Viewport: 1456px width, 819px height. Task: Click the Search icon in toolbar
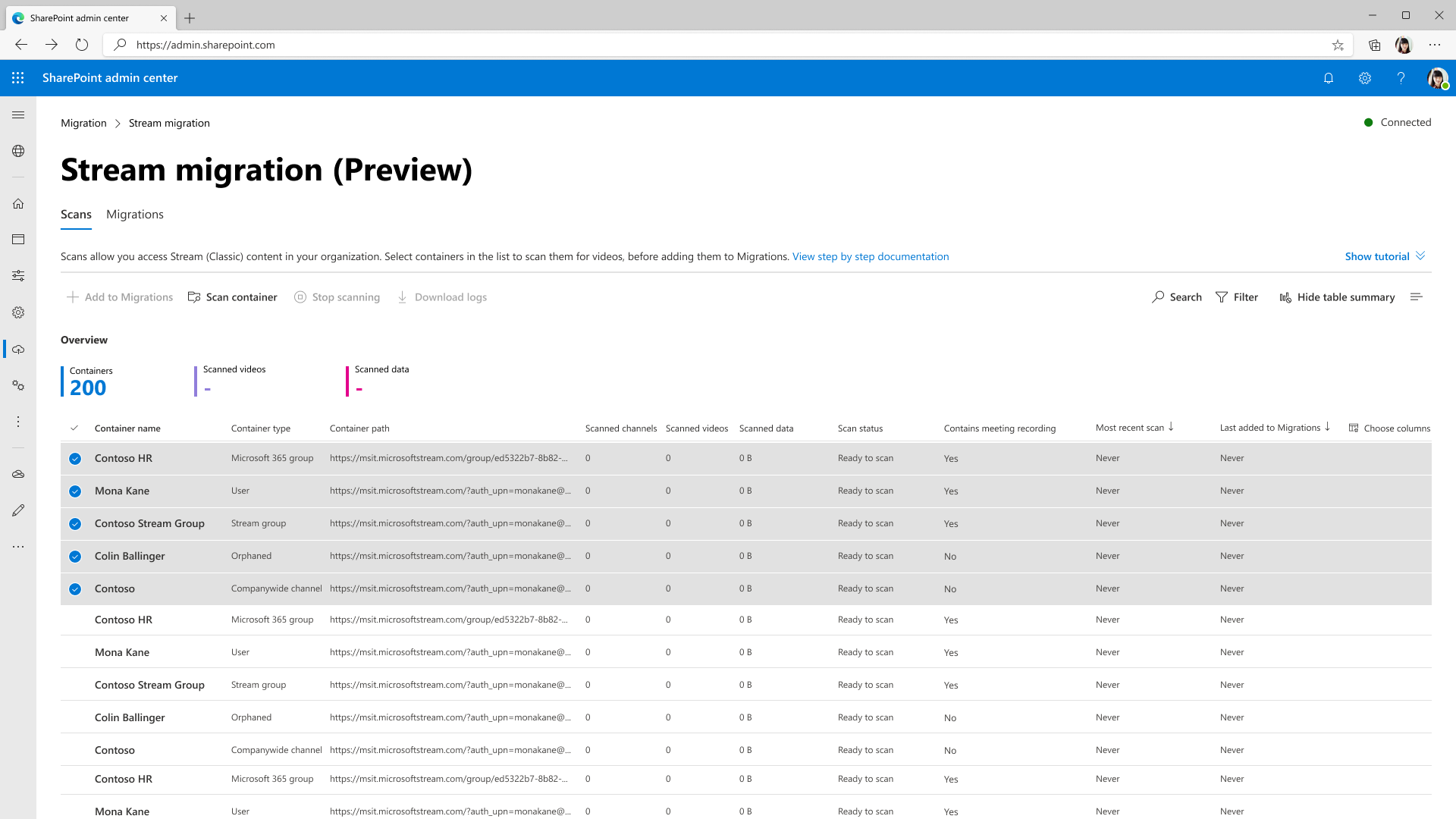[x=1158, y=297]
